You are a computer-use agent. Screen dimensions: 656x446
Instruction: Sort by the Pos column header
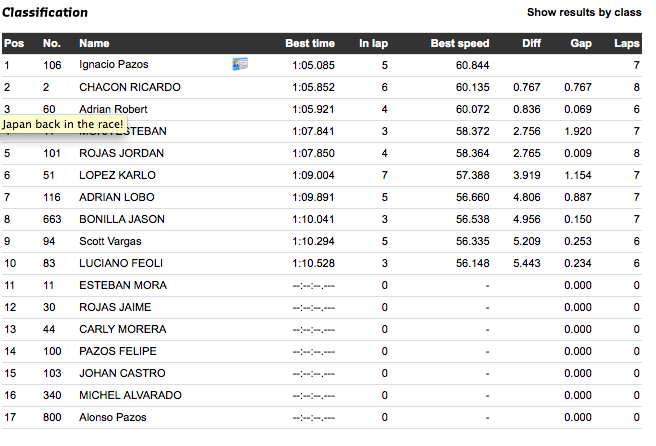13,44
